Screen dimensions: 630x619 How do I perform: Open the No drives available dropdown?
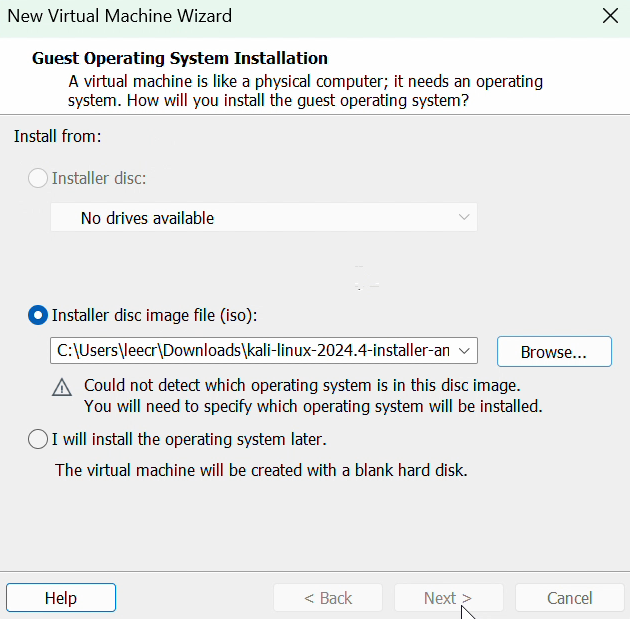pyautogui.click(x=264, y=217)
